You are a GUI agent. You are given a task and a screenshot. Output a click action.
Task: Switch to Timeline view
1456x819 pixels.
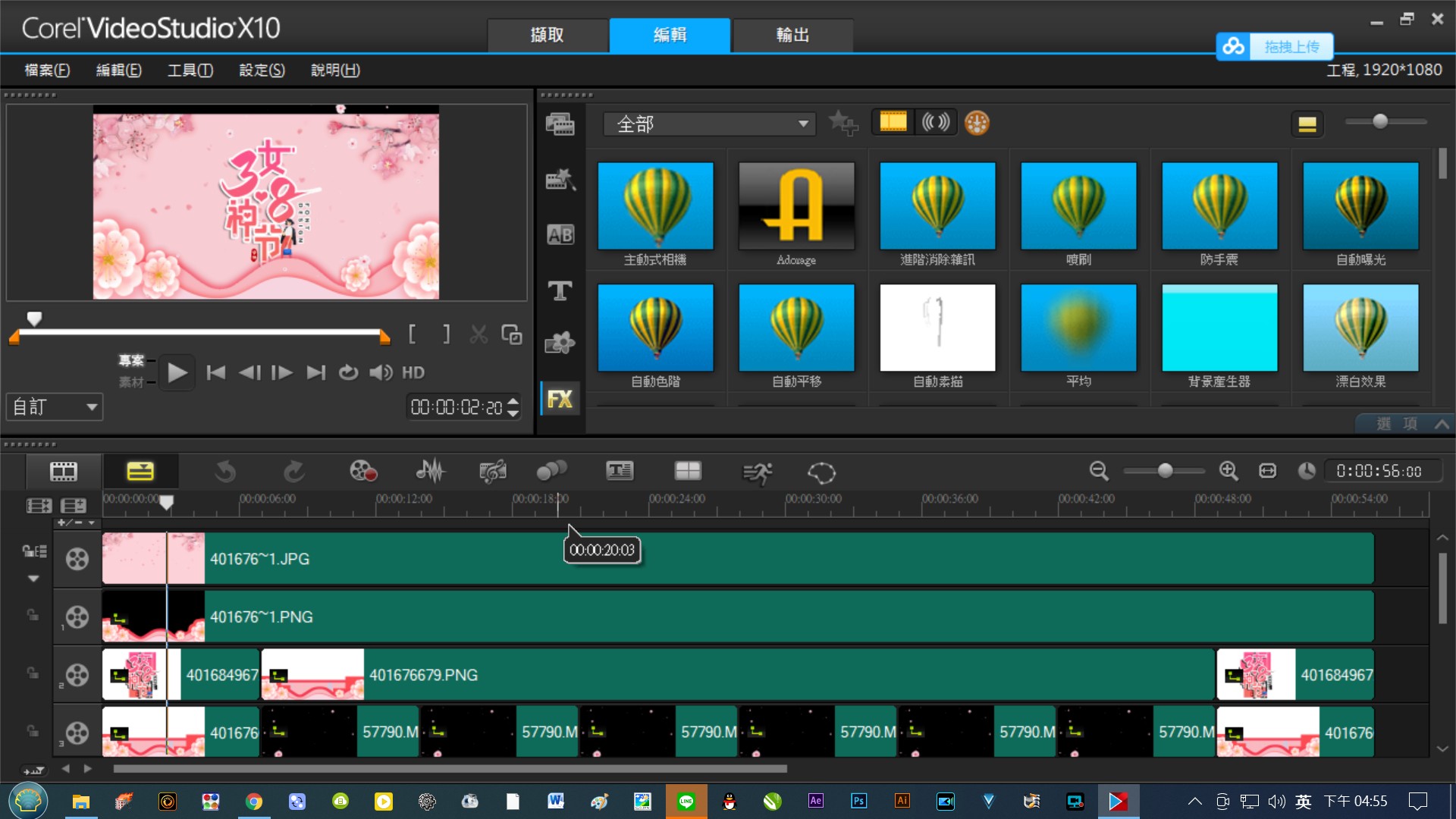[140, 472]
